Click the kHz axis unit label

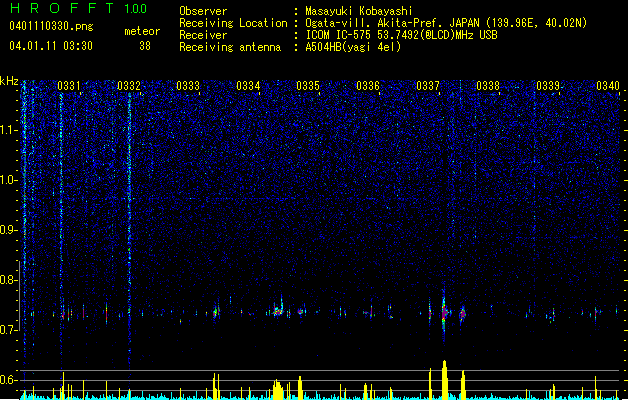[9, 81]
